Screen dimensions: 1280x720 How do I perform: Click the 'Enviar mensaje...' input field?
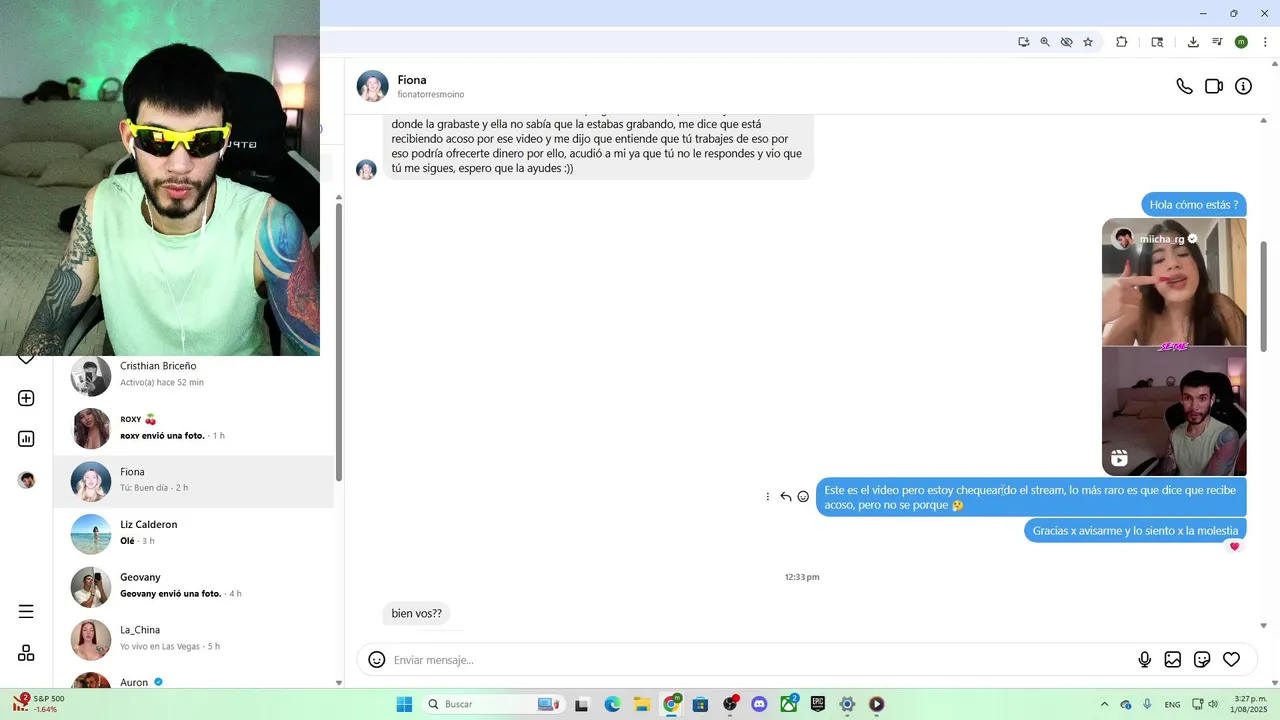point(760,660)
